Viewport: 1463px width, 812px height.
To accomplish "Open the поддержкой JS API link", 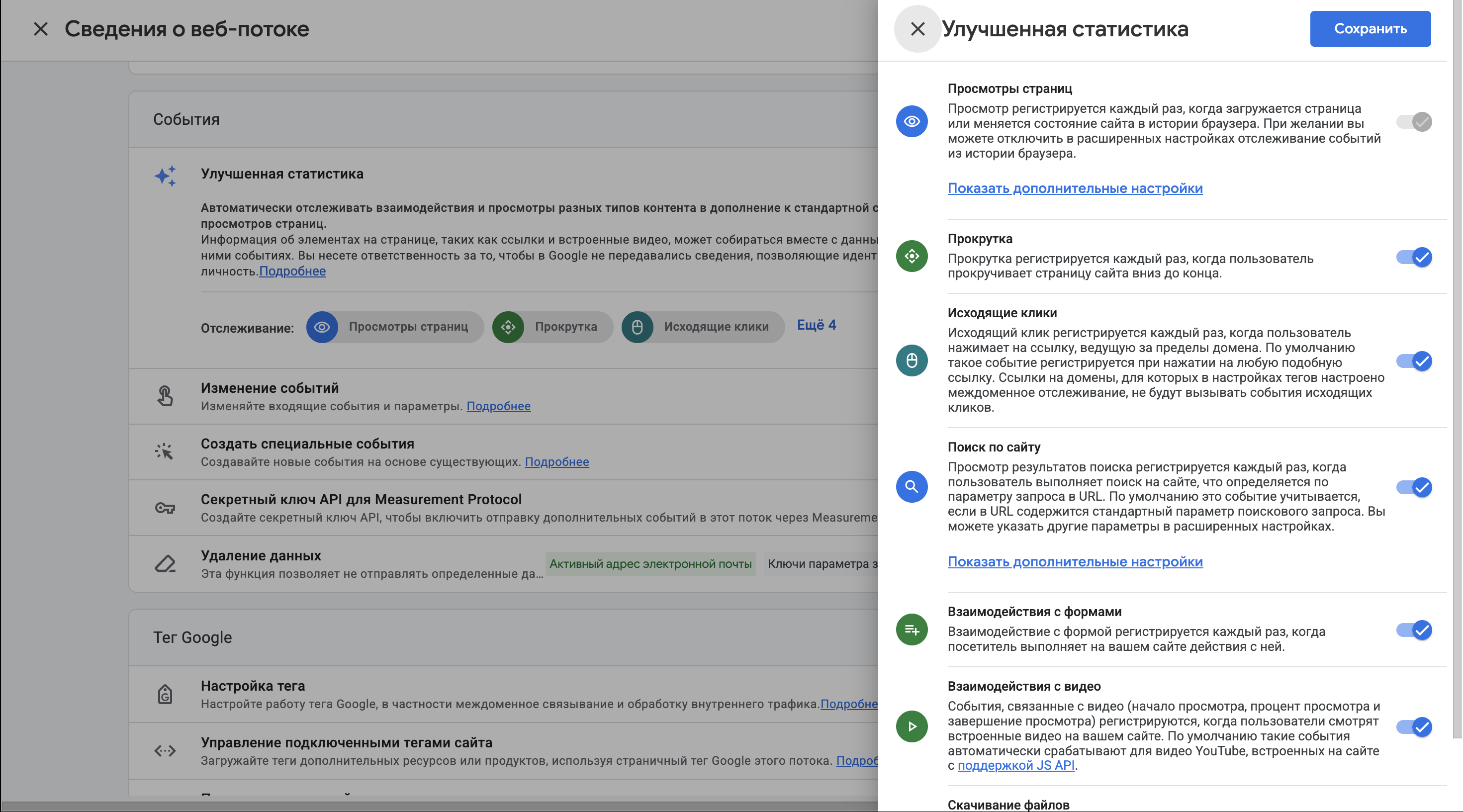I will point(1015,765).
